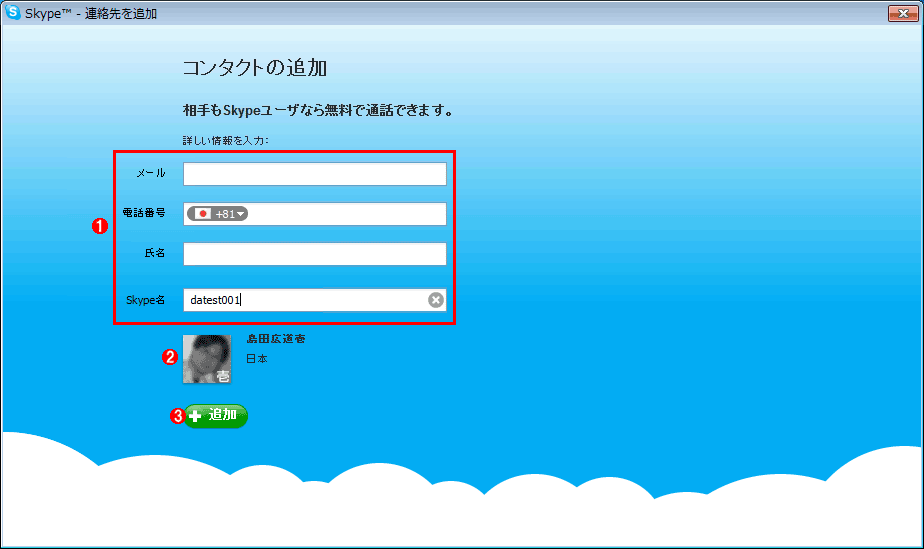Viewport: 924px width, 549px height.
Task: Click the メール field label
Action: coord(151,173)
